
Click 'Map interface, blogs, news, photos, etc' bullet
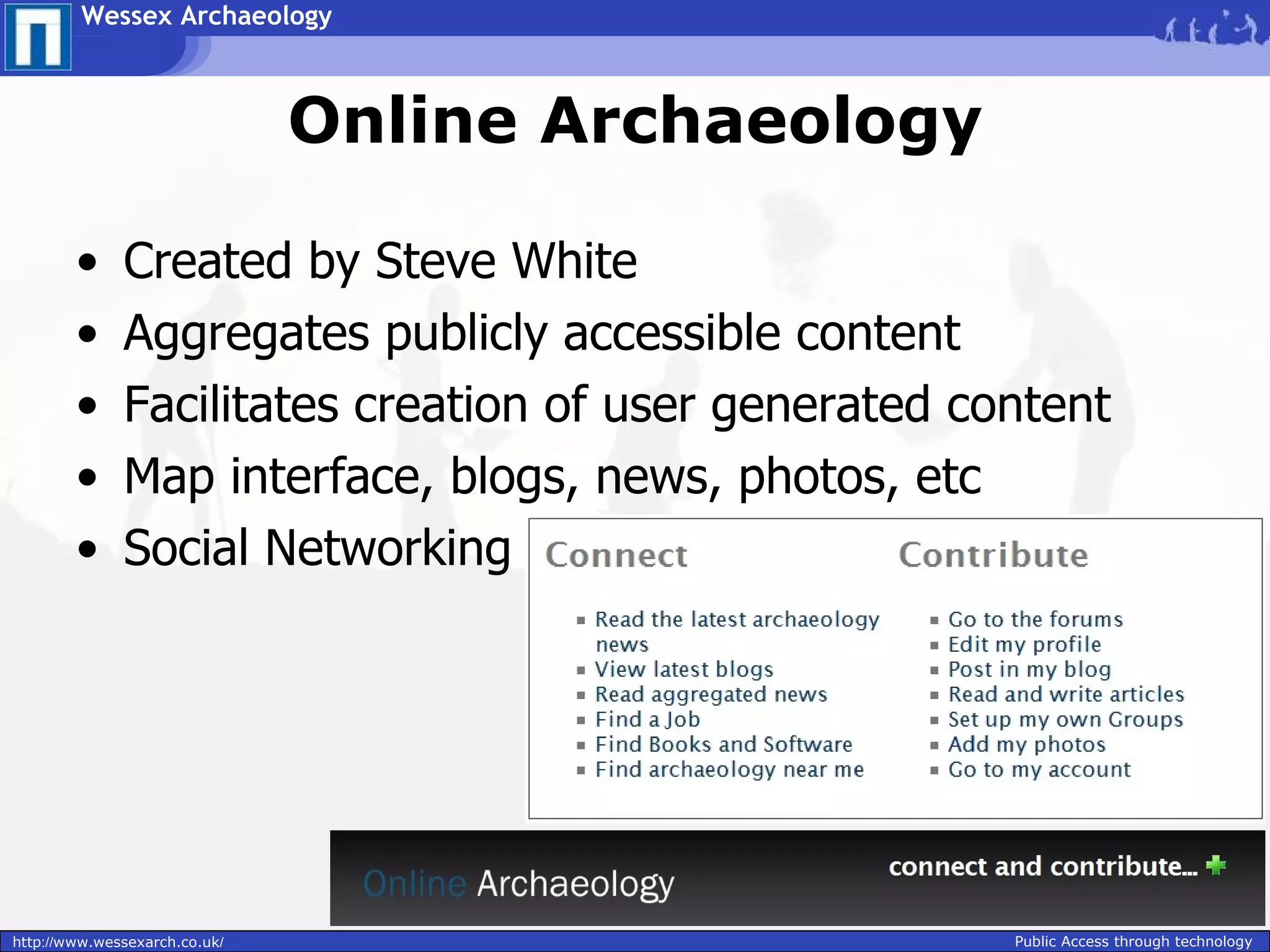point(552,477)
